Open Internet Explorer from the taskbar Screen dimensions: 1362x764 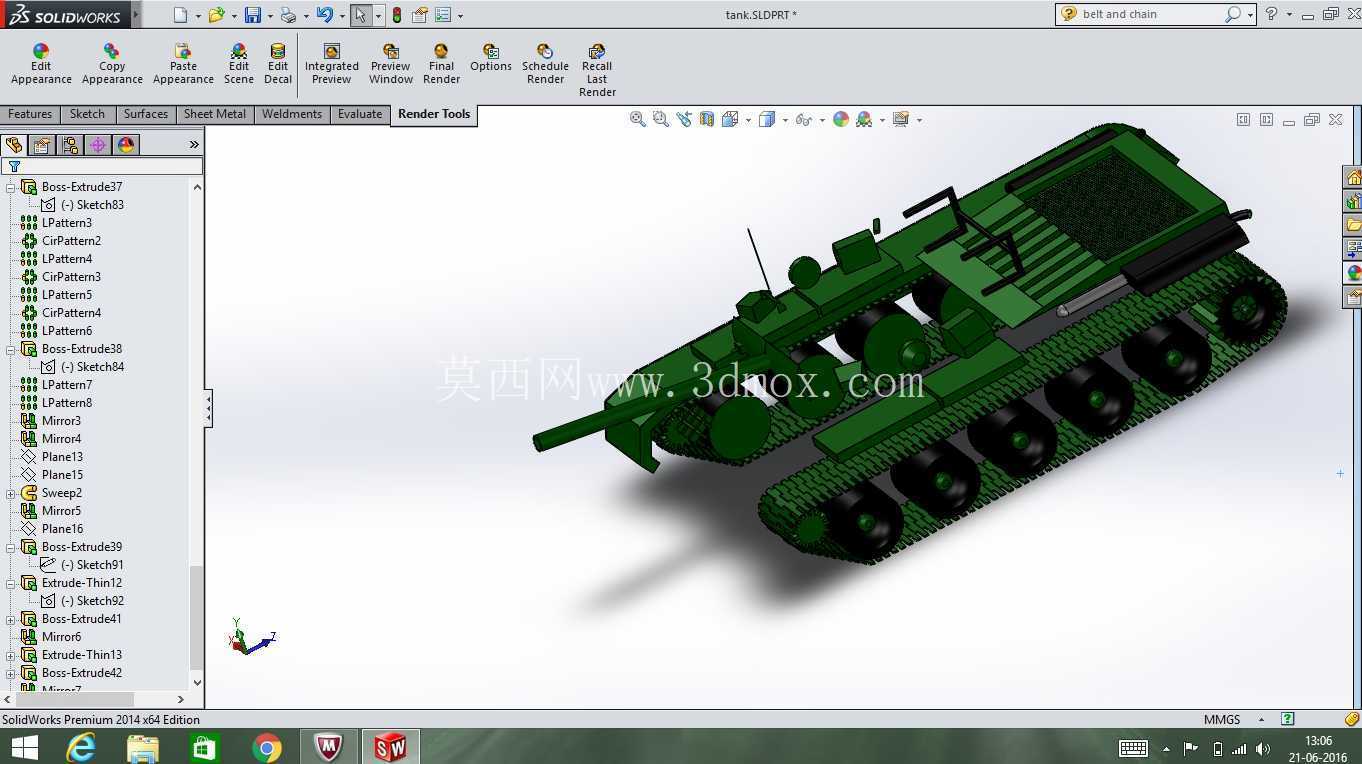pos(81,747)
